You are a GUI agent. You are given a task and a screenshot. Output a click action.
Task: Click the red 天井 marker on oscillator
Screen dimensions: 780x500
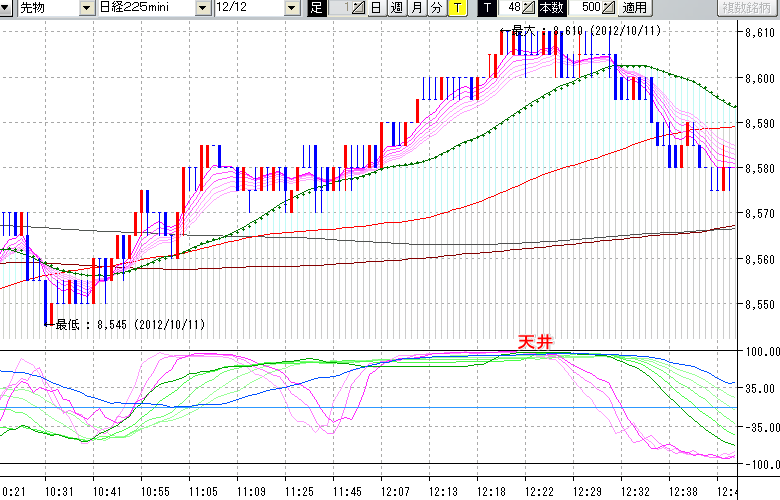pos(534,342)
